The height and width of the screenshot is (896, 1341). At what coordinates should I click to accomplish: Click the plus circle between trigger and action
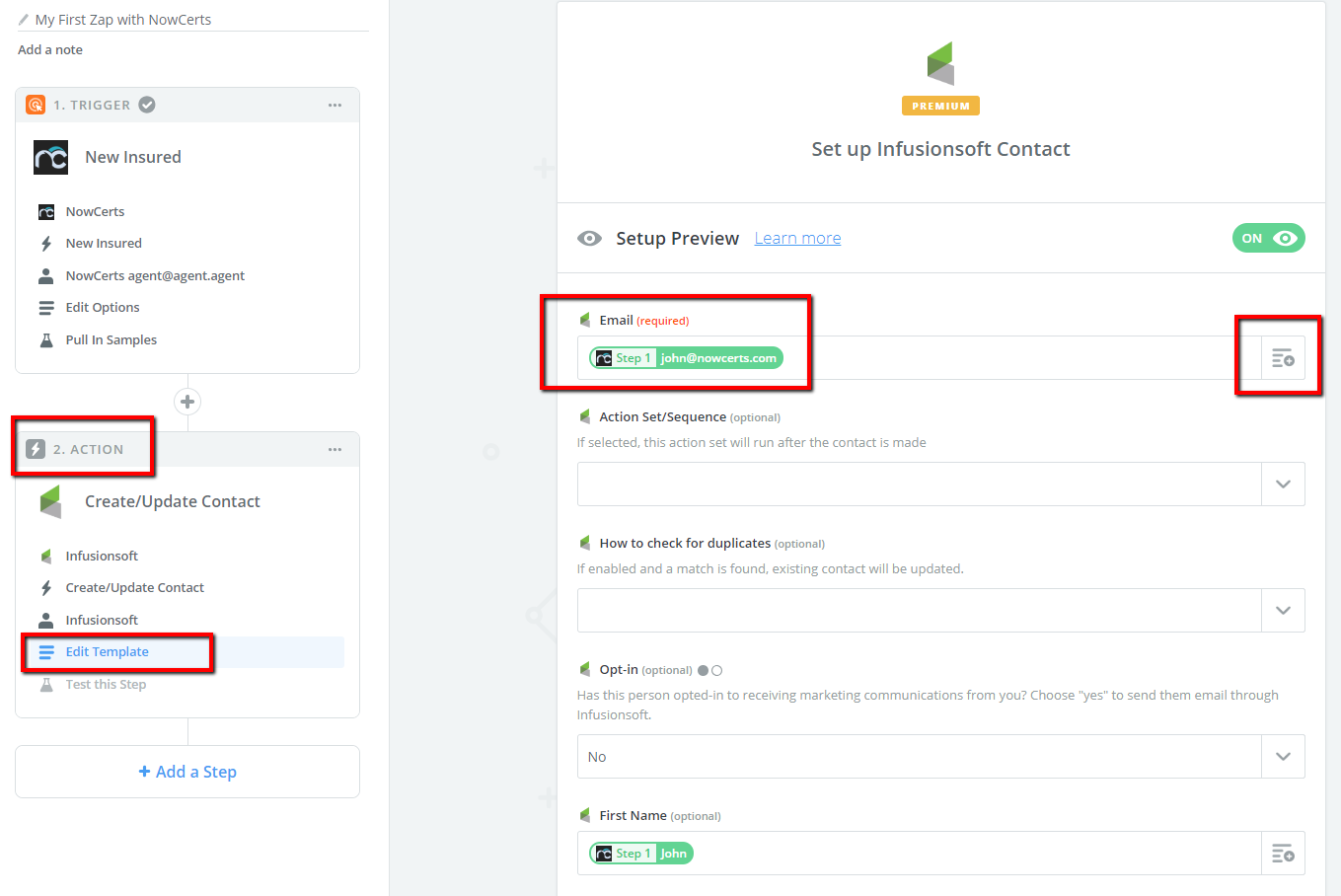(187, 402)
